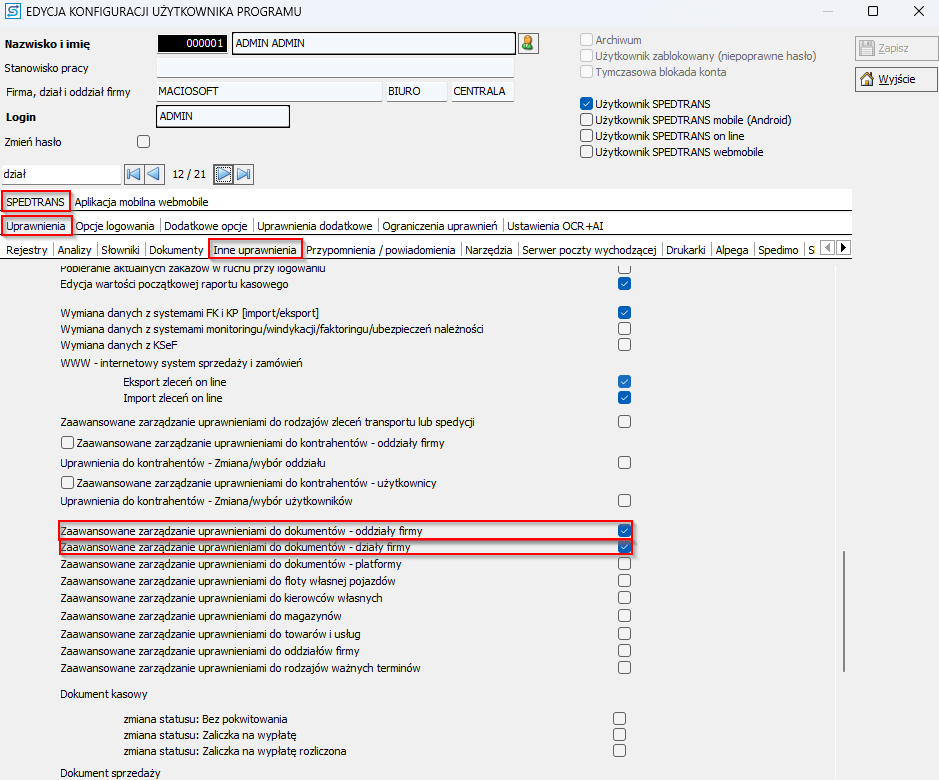Go to previous search result arrow
939x780 pixels.
[153, 174]
